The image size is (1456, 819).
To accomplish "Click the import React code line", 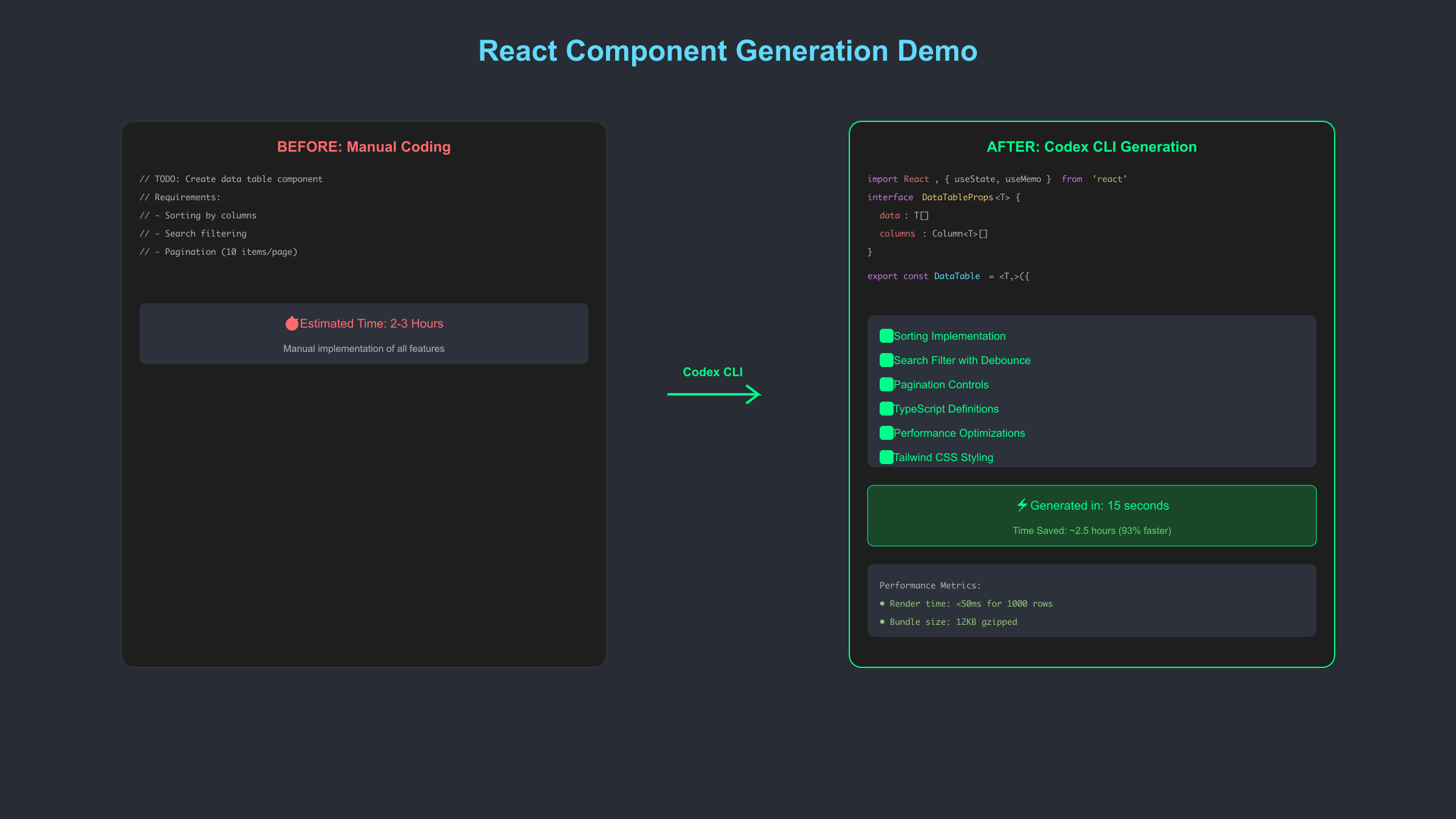I will point(997,179).
